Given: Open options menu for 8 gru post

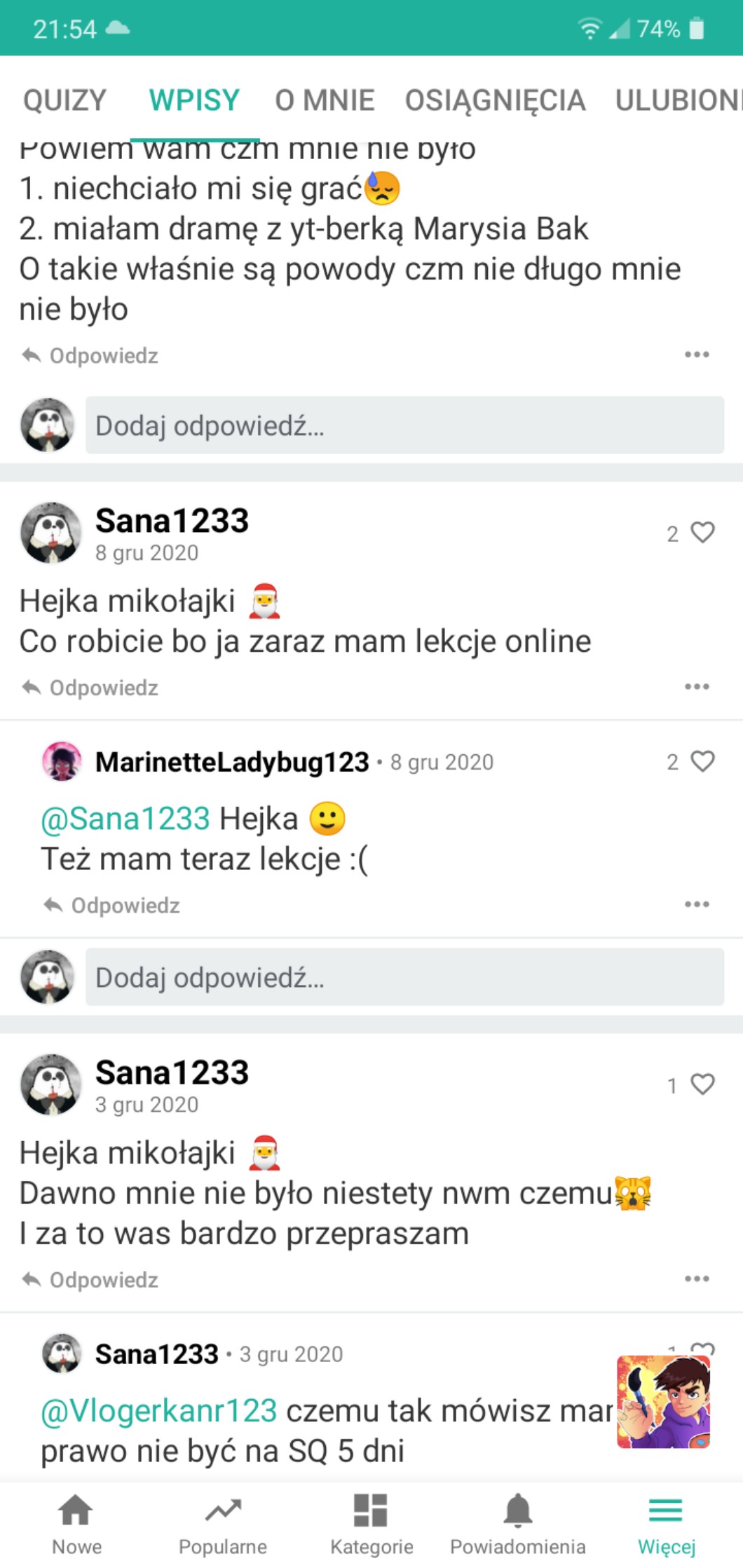Looking at the screenshot, I should (697, 687).
